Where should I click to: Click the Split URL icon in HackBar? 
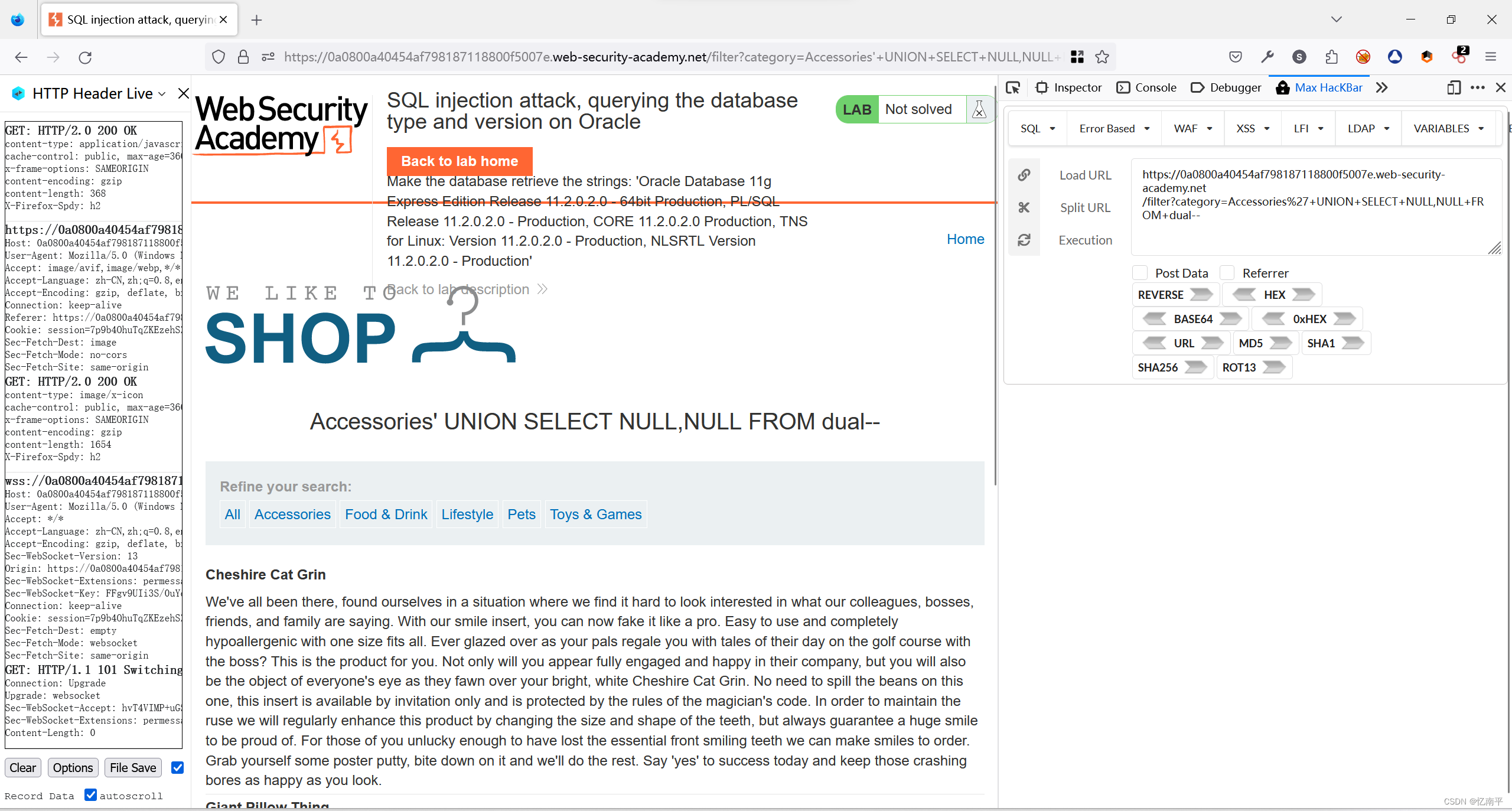[x=1024, y=207]
